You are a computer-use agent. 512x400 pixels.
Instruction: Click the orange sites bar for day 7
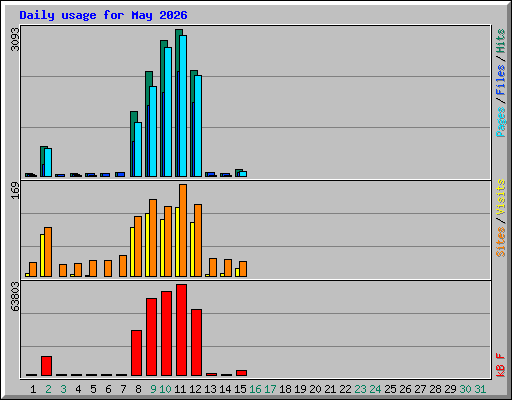pos(123,266)
